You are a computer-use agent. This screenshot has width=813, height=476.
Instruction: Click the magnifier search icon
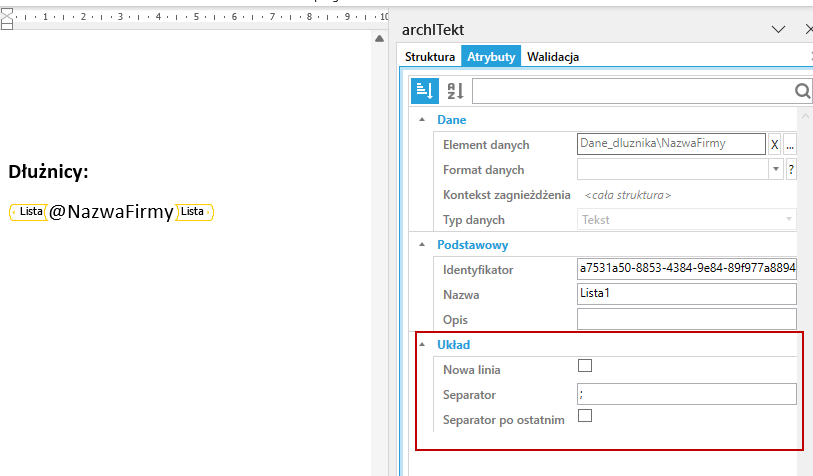(802, 91)
